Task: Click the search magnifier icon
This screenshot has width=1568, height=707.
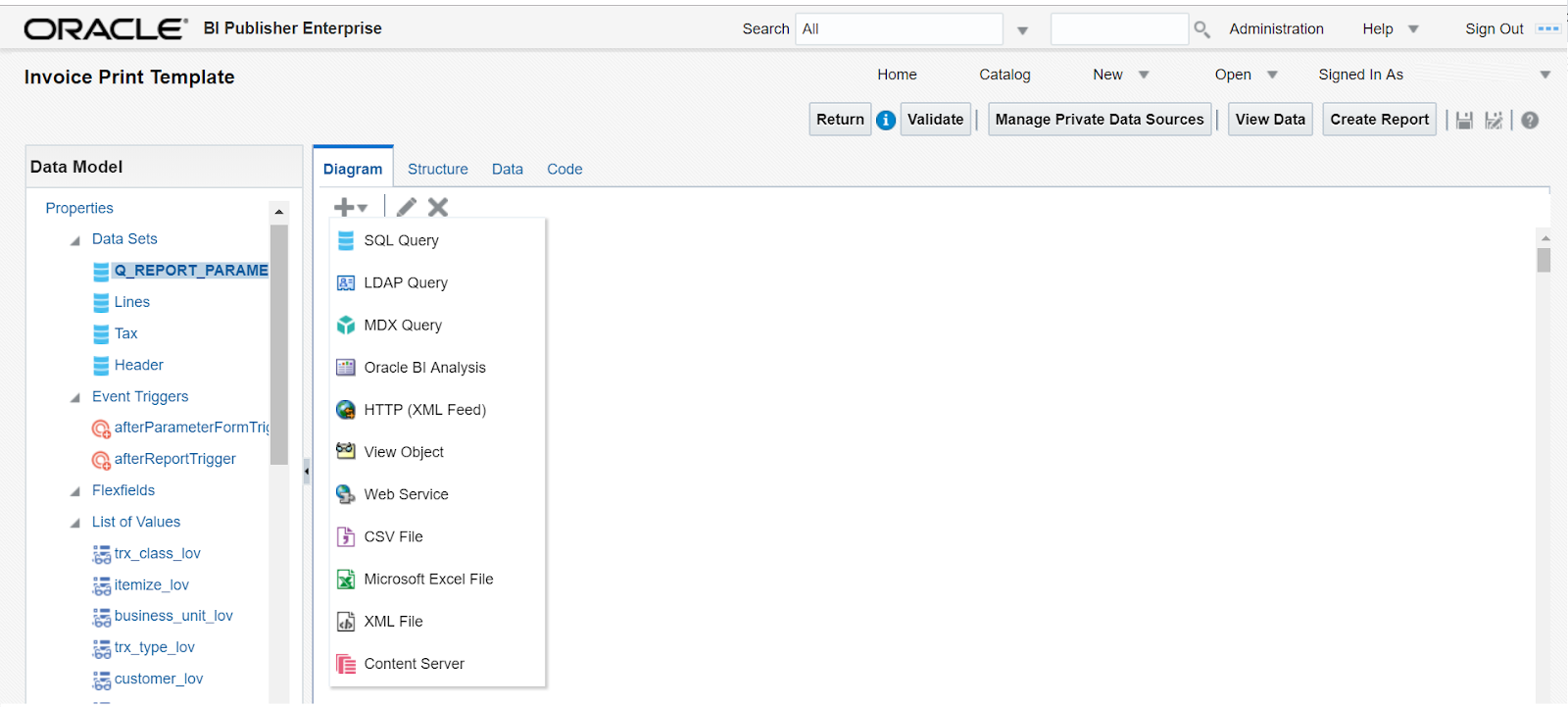Action: pos(1201,29)
